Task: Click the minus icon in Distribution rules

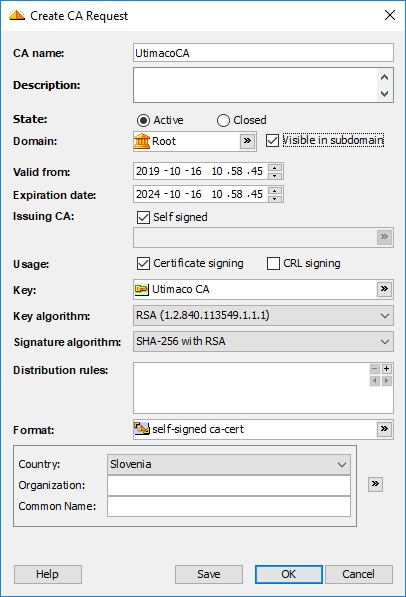Action: click(x=375, y=369)
